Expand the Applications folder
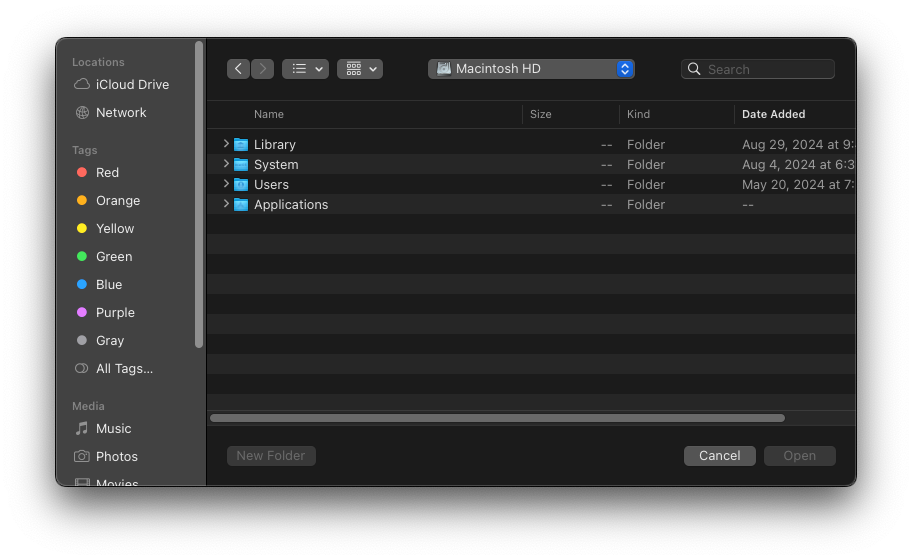Image resolution: width=912 pixels, height=560 pixels. point(226,204)
